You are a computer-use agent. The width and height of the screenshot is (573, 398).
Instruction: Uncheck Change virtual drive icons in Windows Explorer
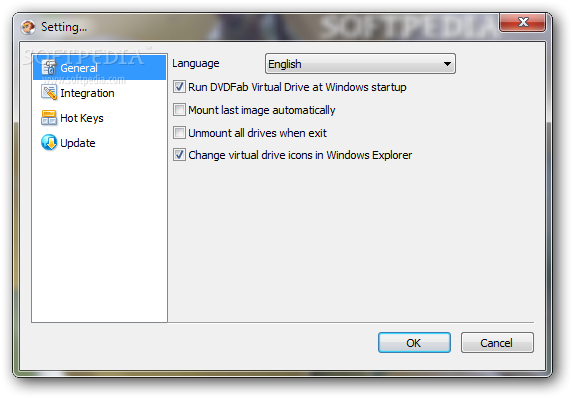click(179, 155)
